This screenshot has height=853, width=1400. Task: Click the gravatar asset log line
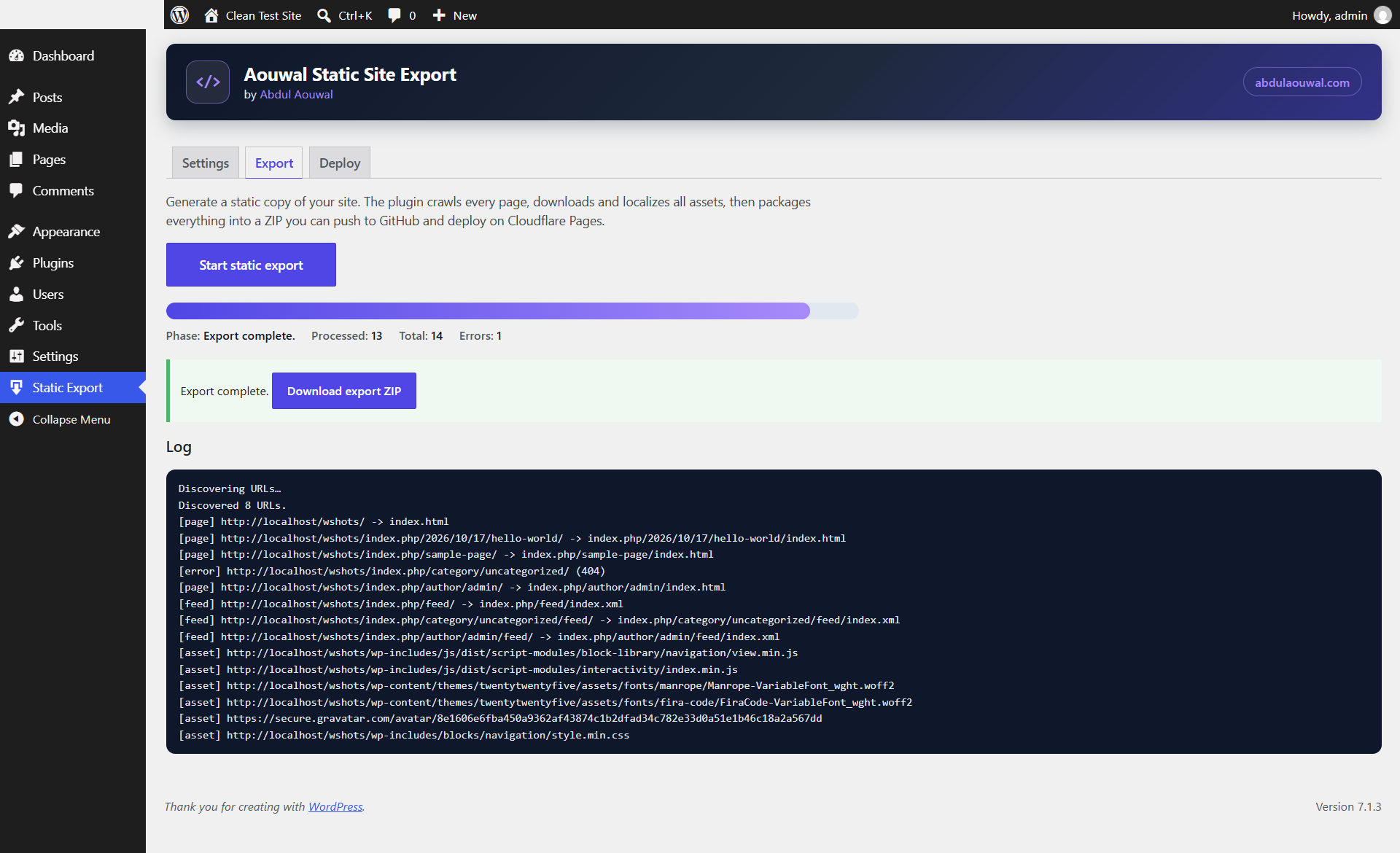pos(500,718)
